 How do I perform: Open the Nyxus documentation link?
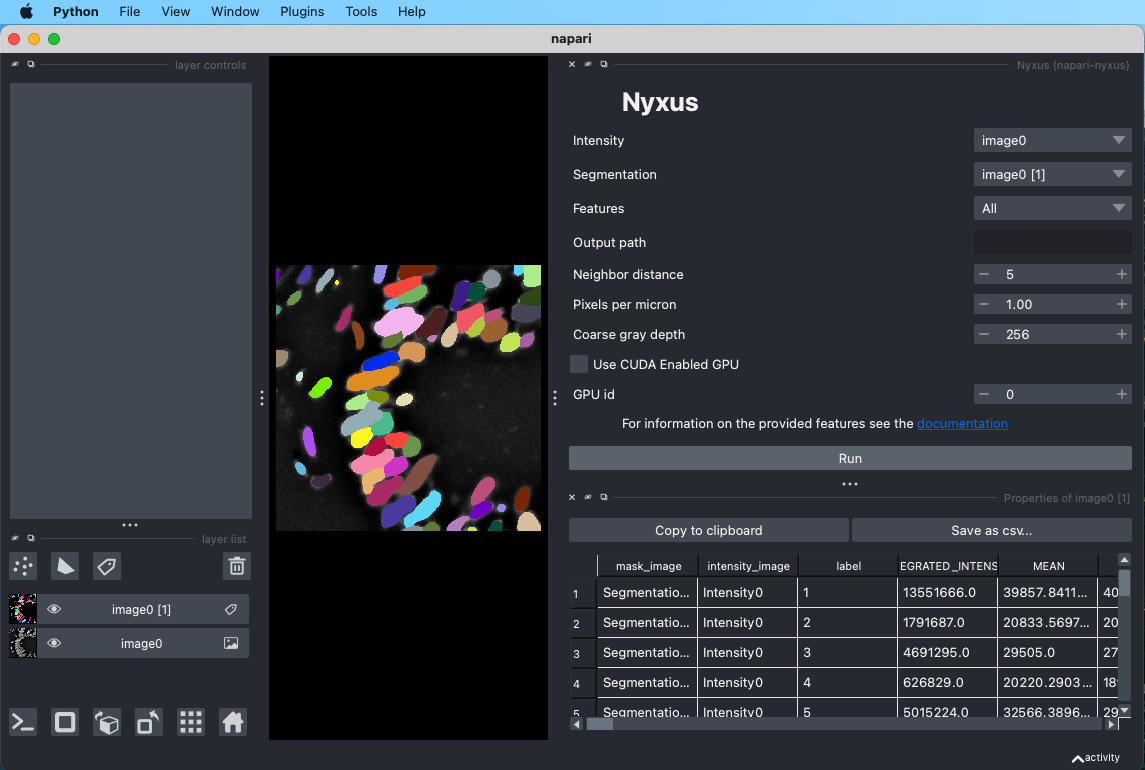962,424
